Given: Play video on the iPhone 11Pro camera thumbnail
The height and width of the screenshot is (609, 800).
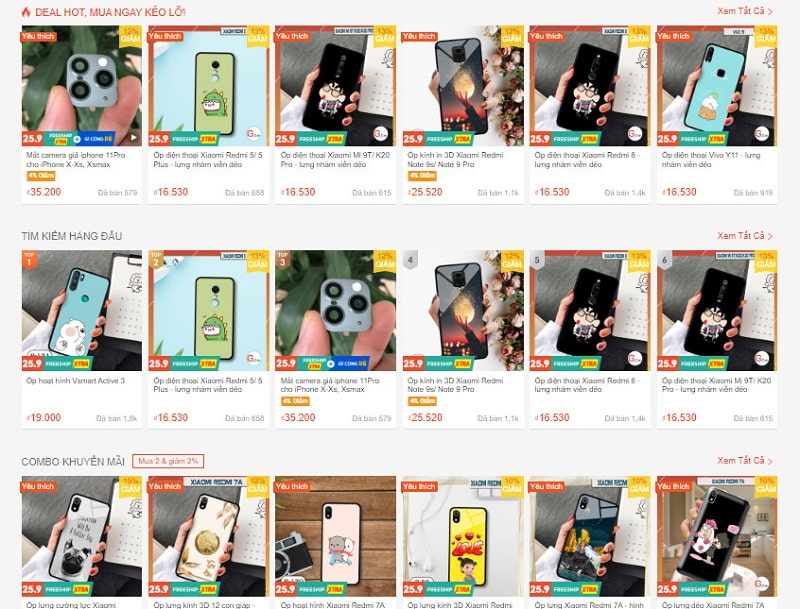Looking at the screenshot, I should pyautogui.click(x=134, y=137).
